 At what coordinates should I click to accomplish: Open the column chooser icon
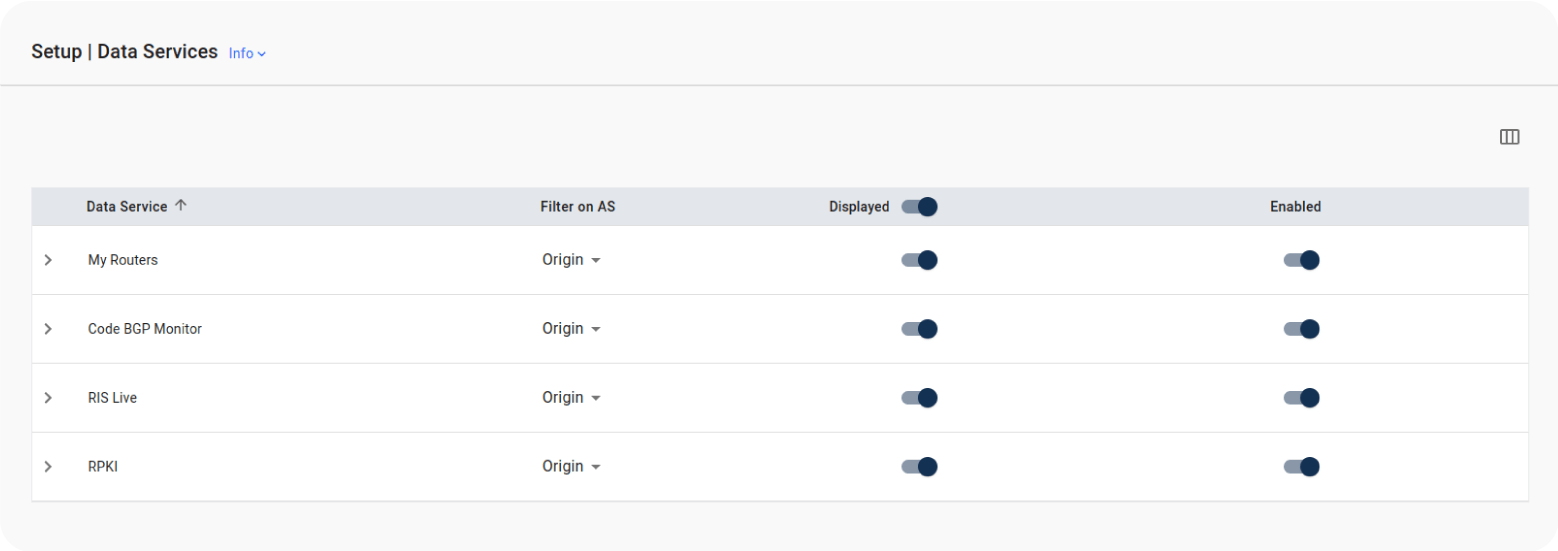[1509, 137]
